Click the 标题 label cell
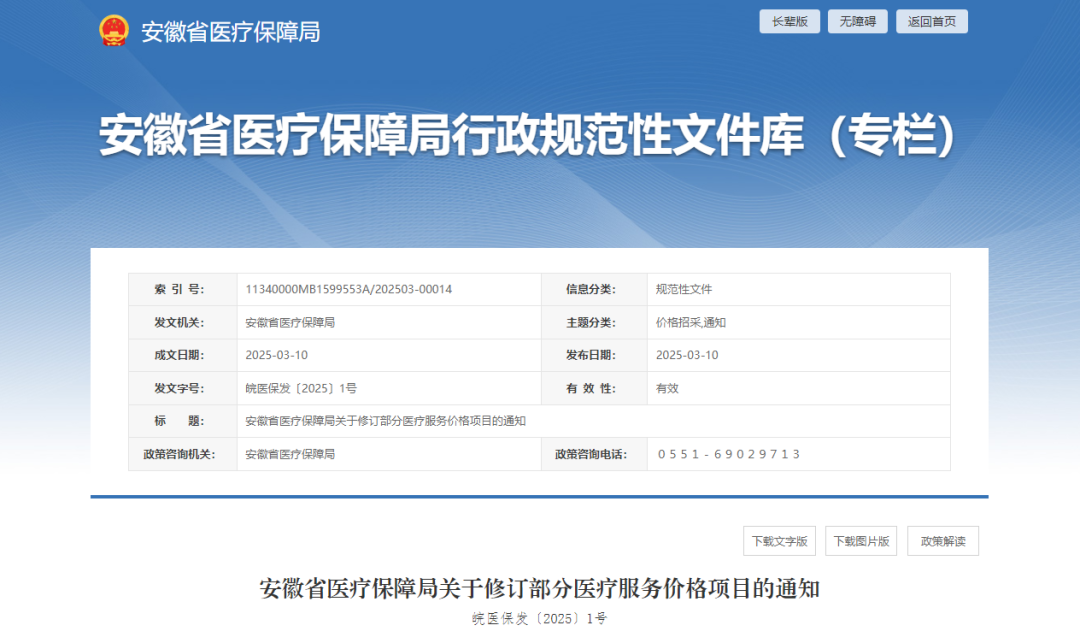 [x=183, y=421]
